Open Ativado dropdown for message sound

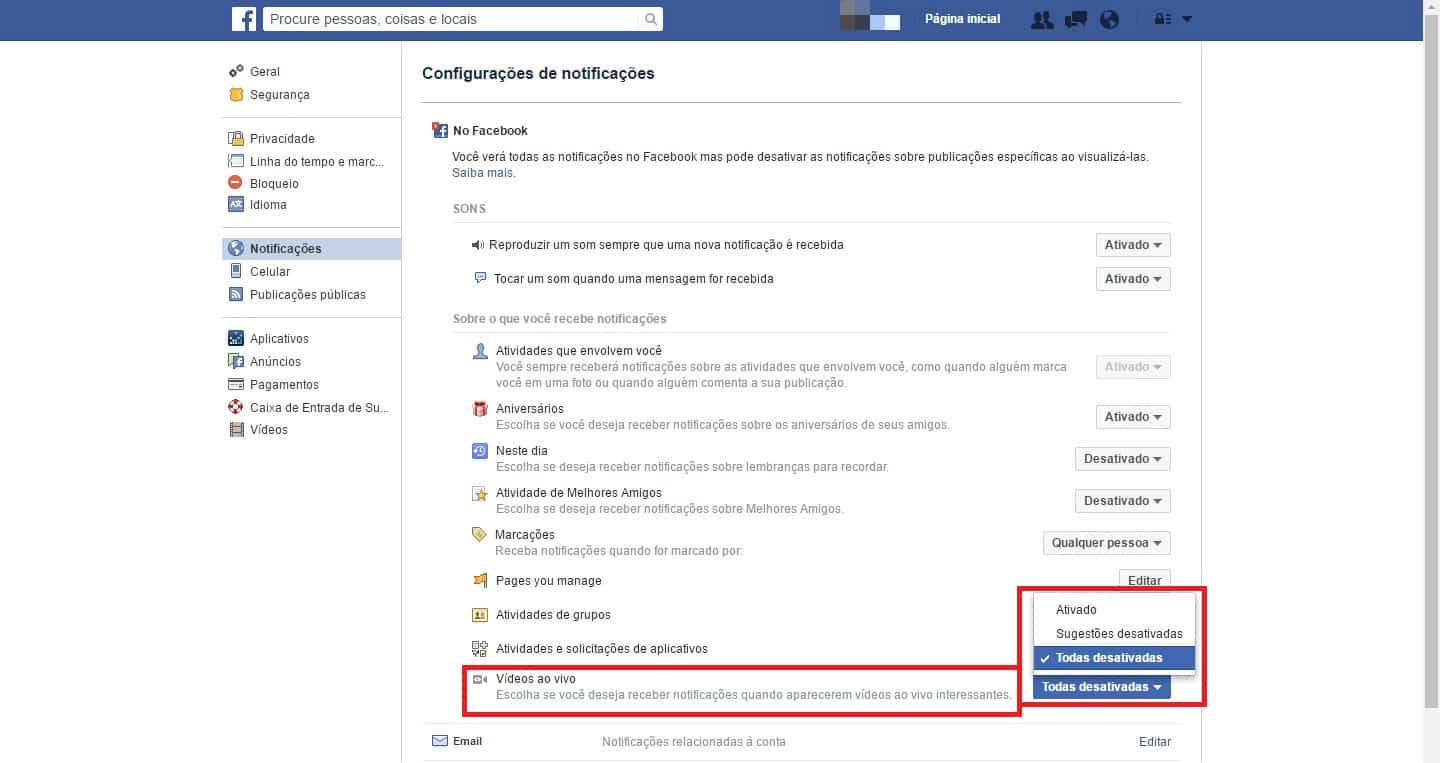point(1133,279)
